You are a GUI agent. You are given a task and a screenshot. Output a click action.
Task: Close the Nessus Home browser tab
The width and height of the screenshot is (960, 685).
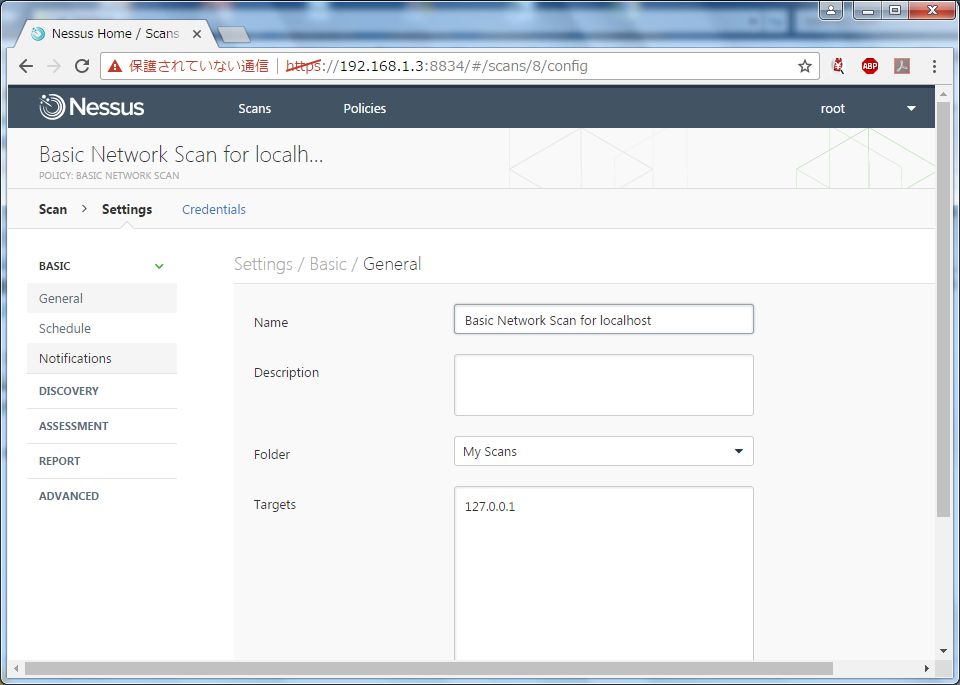coord(197,34)
